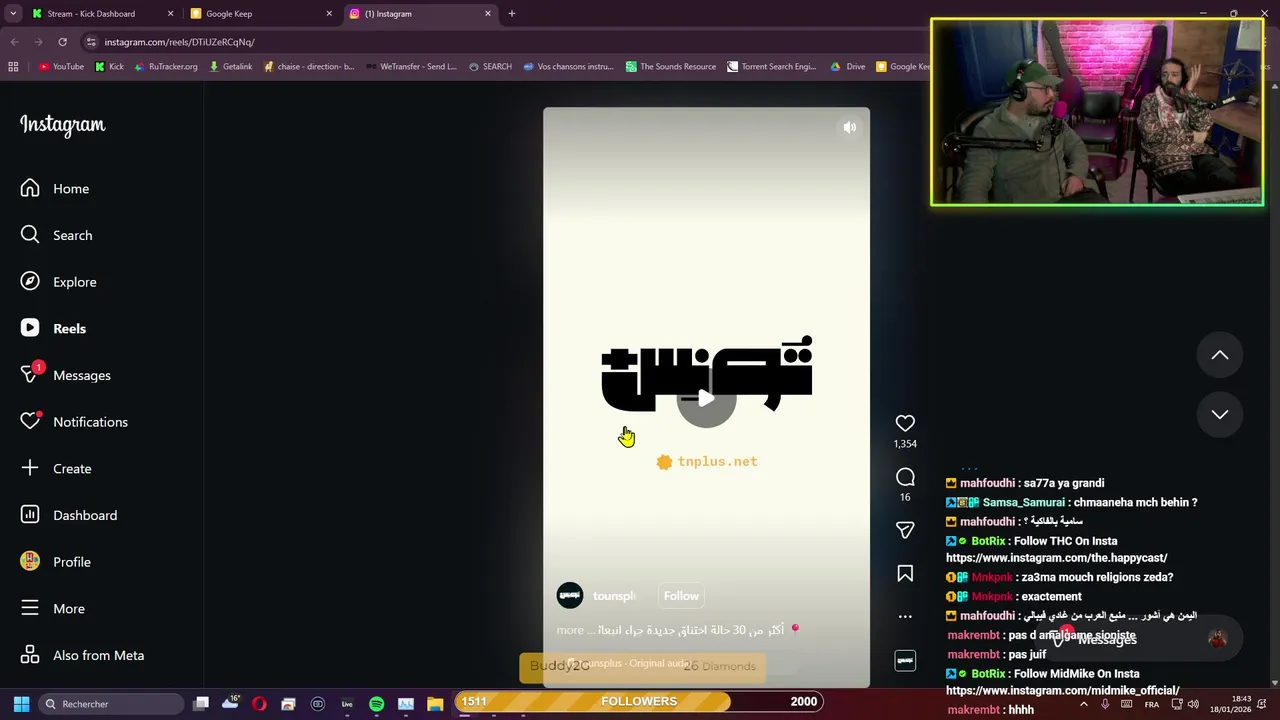1280x720 pixels.
Task: Go to the previous reel
Action: coord(1220,355)
